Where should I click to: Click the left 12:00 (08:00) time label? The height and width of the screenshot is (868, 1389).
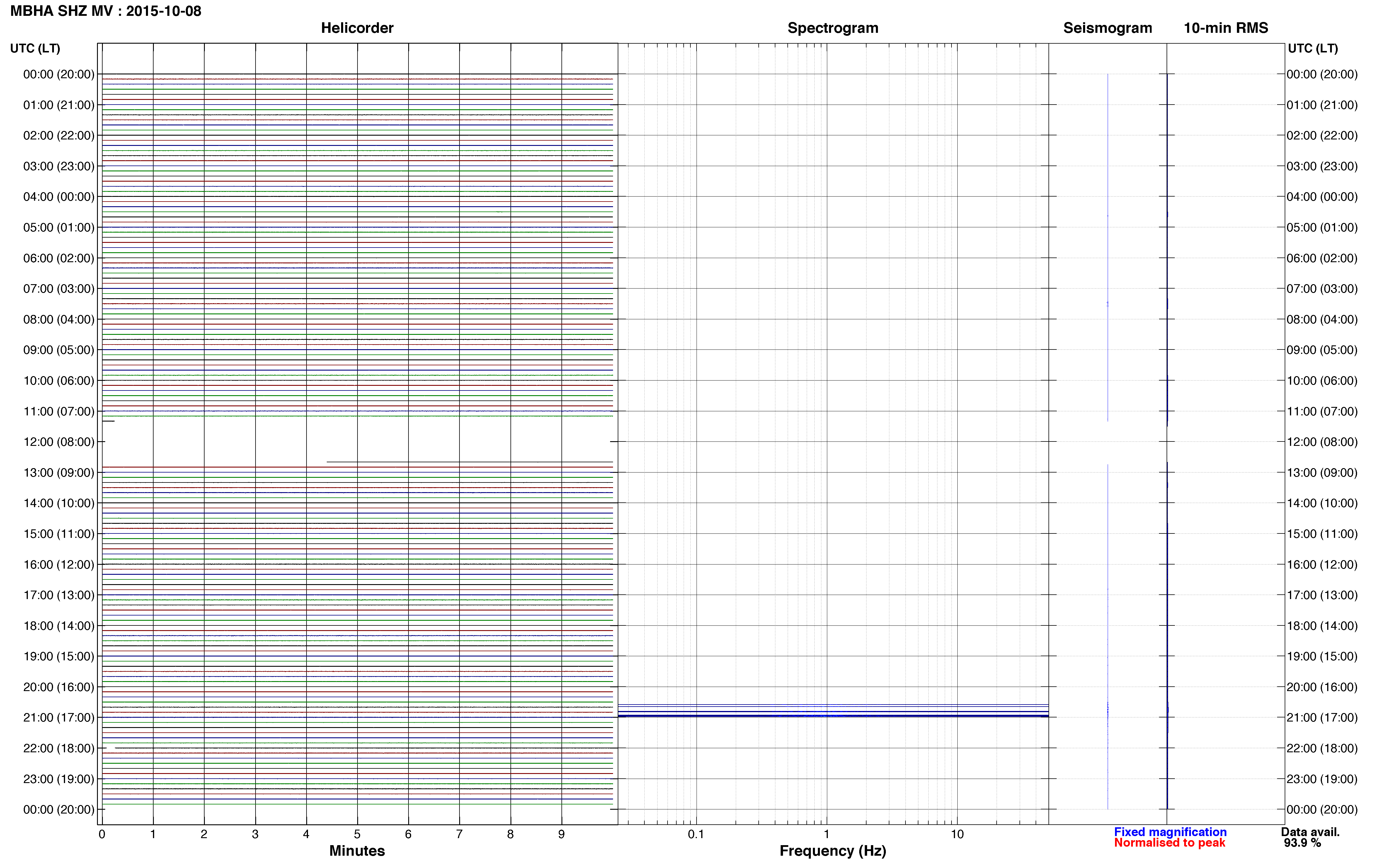click(x=59, y=442)
